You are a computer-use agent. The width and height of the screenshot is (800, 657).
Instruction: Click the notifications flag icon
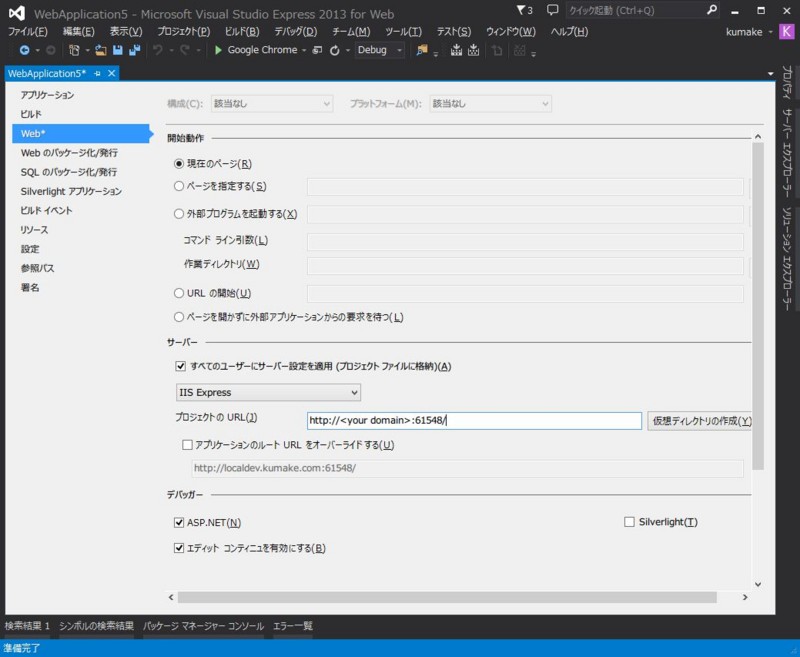click(x=521, y=10)
